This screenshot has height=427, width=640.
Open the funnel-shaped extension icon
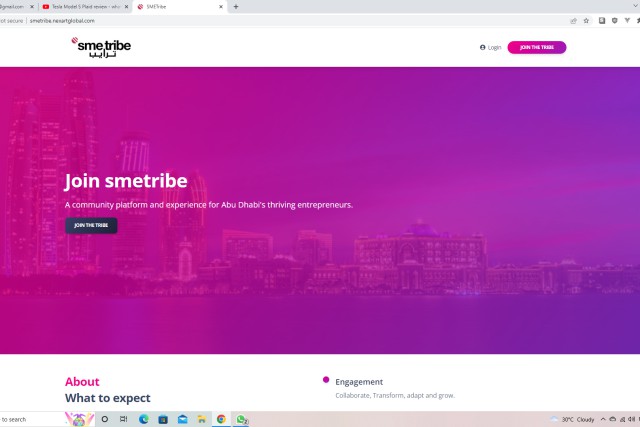click(627, 20)
